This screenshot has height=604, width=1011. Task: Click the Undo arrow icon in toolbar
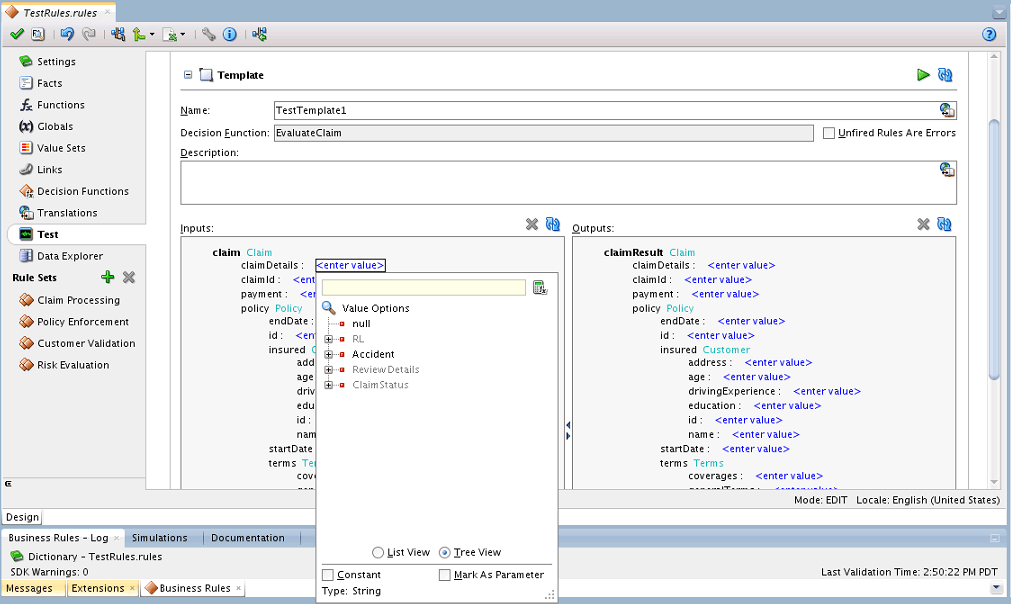[x=67, y=34]
